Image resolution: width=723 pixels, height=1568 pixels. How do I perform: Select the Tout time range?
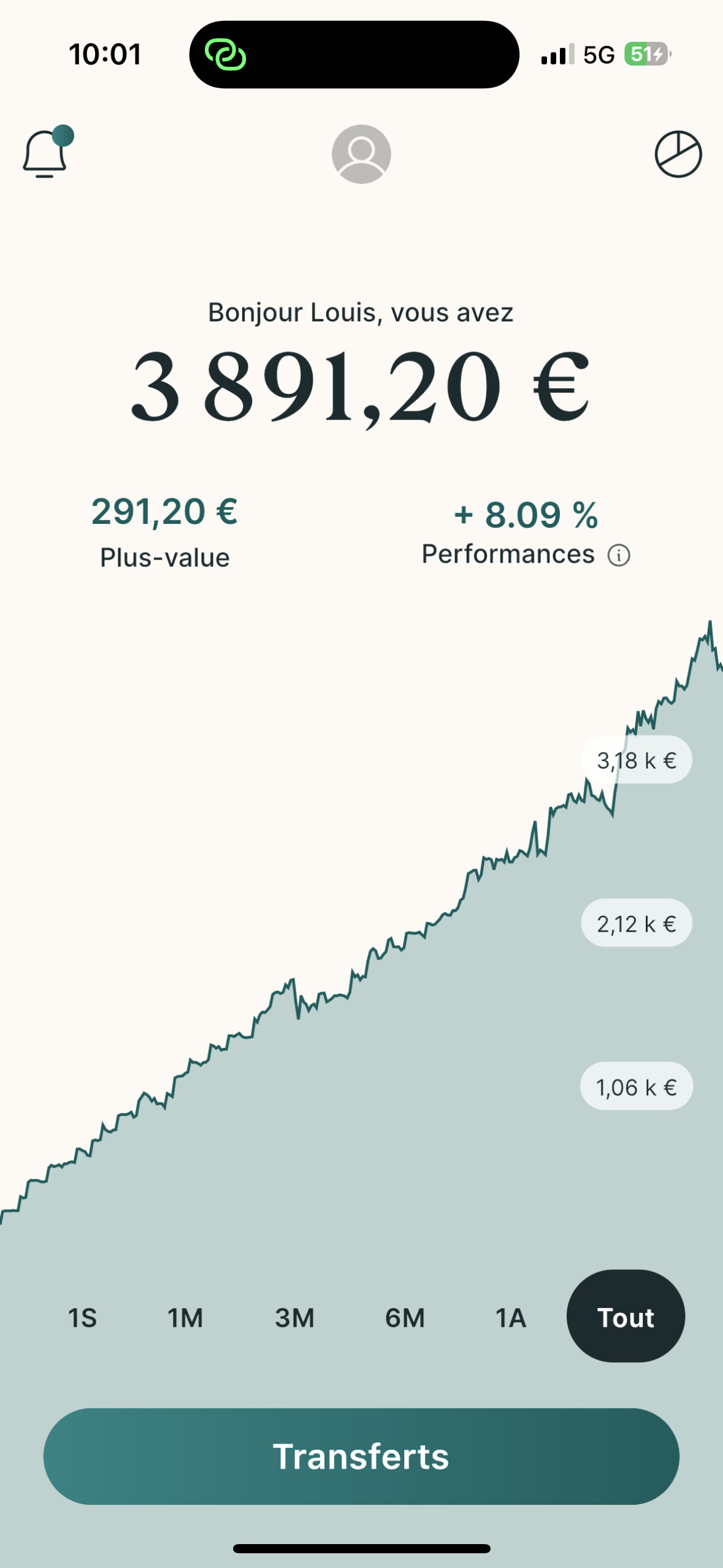point(625,1316)
